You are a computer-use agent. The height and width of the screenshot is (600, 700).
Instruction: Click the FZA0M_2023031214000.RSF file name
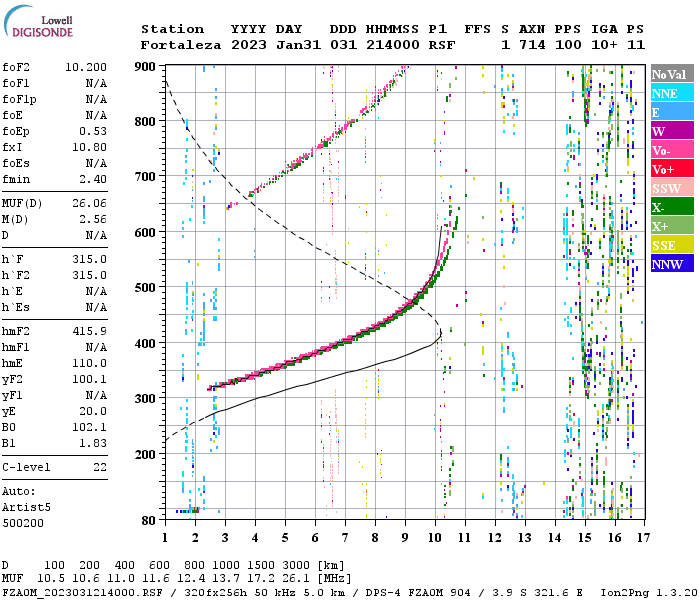point(82,593)
